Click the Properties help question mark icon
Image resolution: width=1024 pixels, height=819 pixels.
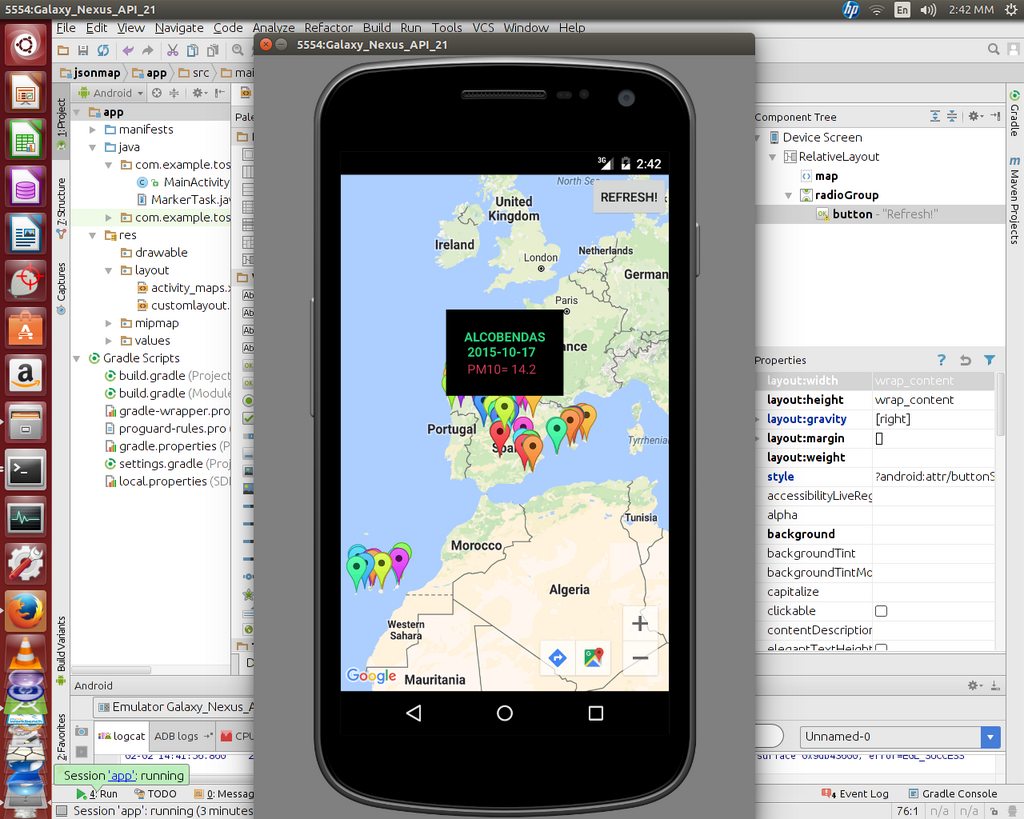pos(941,360)
